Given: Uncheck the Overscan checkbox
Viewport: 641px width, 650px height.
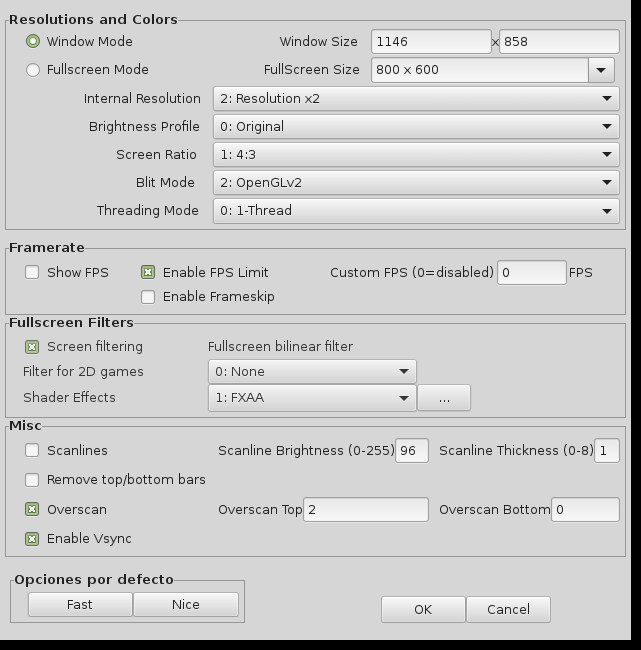Looking at the screenshot, I should [32, 509].
